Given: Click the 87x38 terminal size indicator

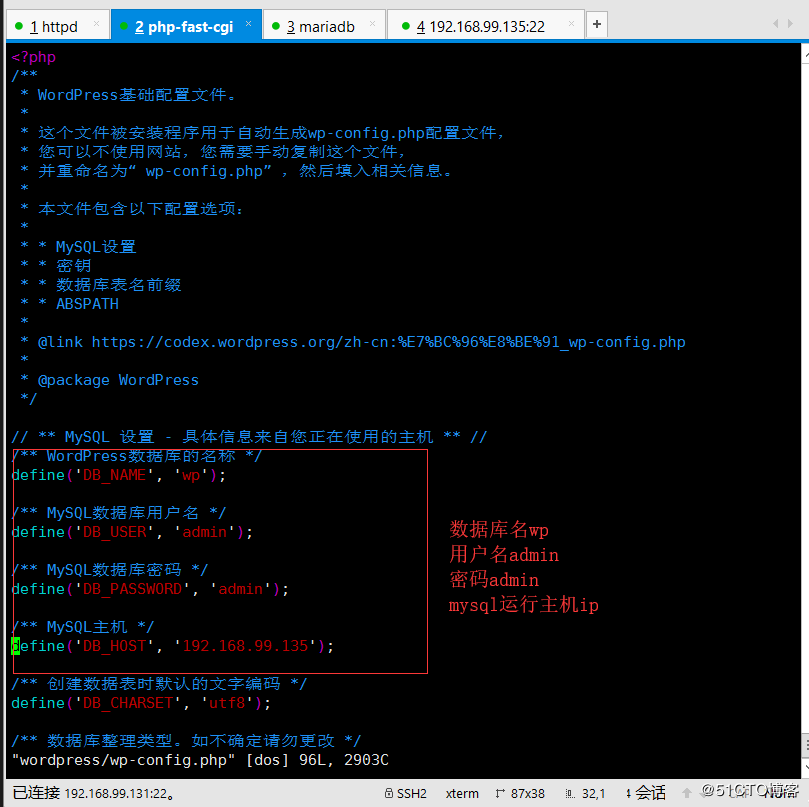Looking at the screenshot, I should click(x=527, y=793).
